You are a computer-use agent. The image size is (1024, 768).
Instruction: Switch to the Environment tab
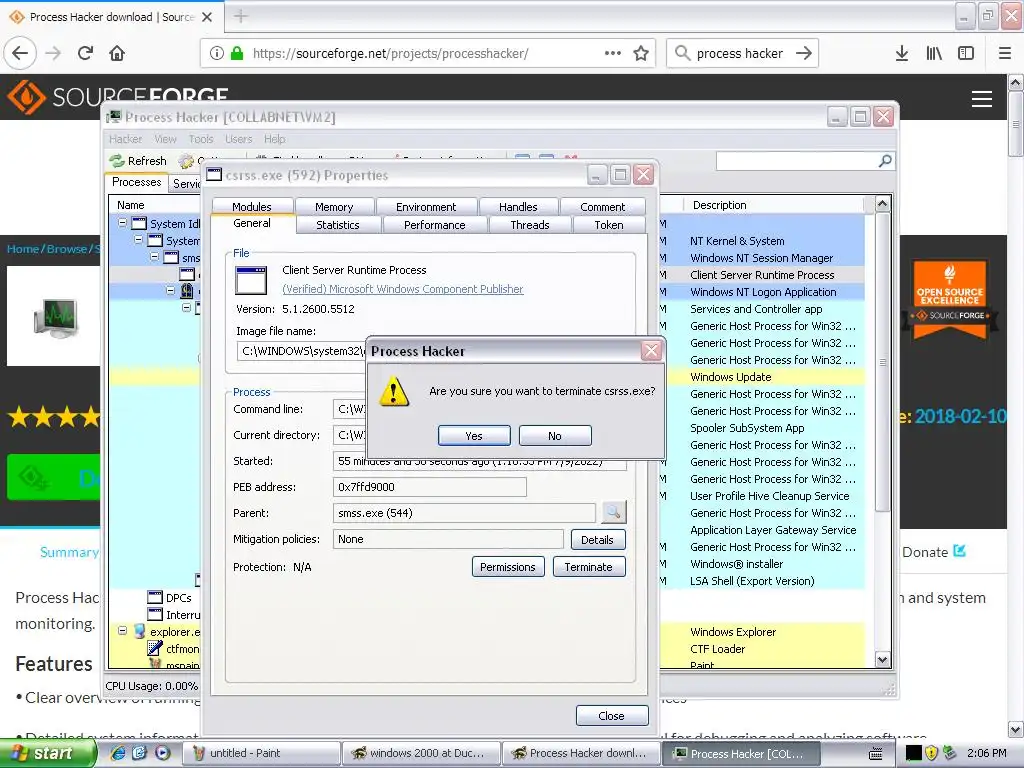pos(426,206)
